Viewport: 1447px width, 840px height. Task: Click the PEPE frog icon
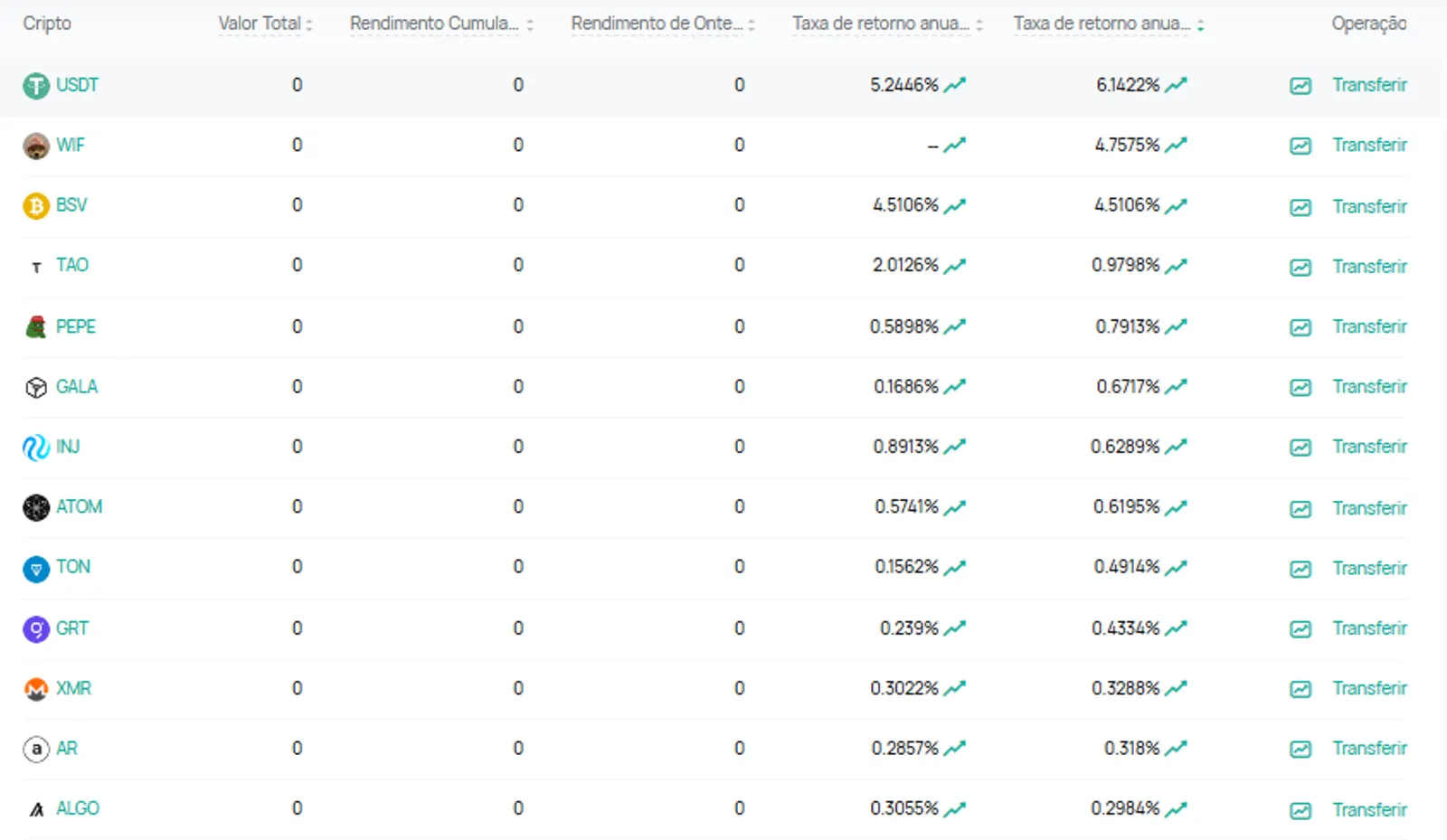[36, 327]
